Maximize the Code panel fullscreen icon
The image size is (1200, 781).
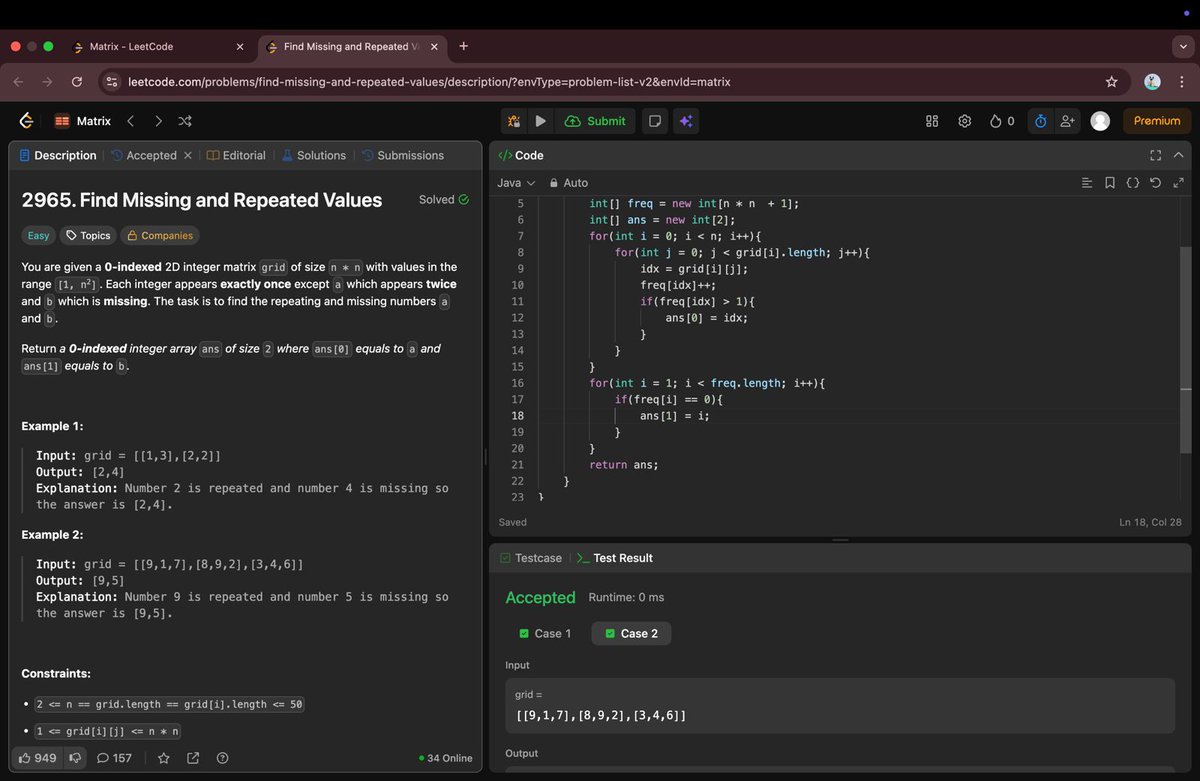pyautogui.click(x=1156, y=155)
